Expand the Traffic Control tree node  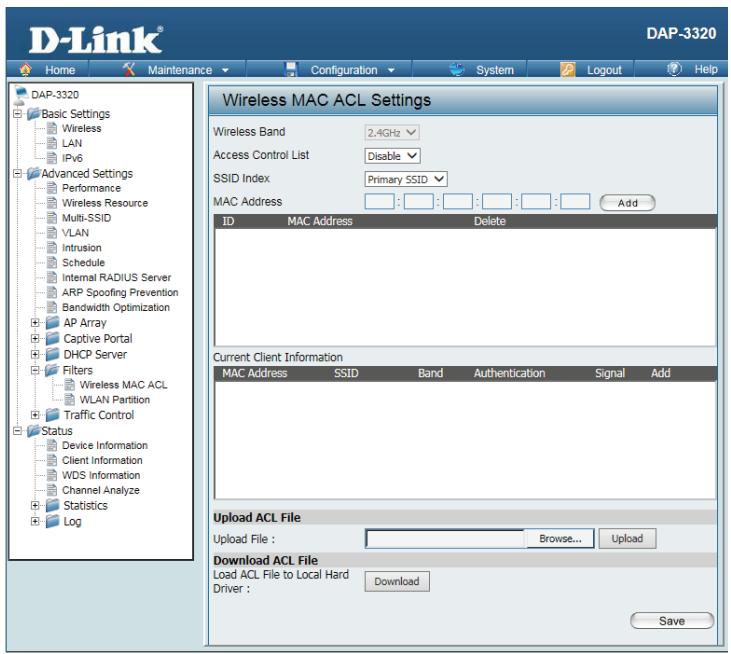(x=35, y=415)
